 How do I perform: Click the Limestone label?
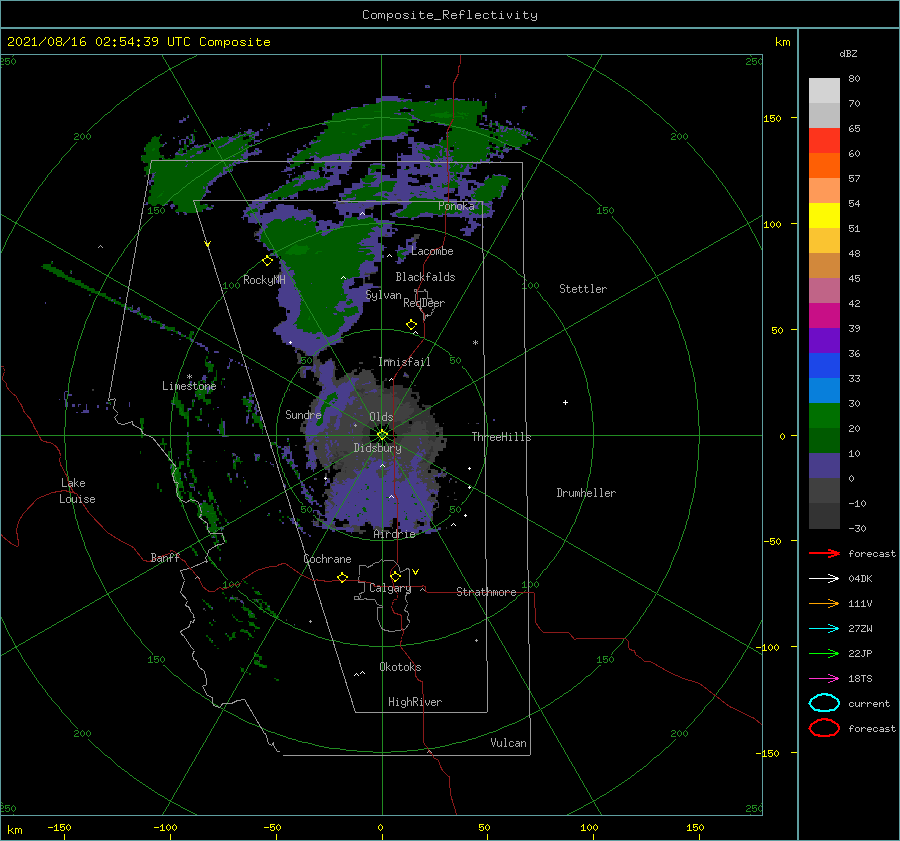(189, 386)
